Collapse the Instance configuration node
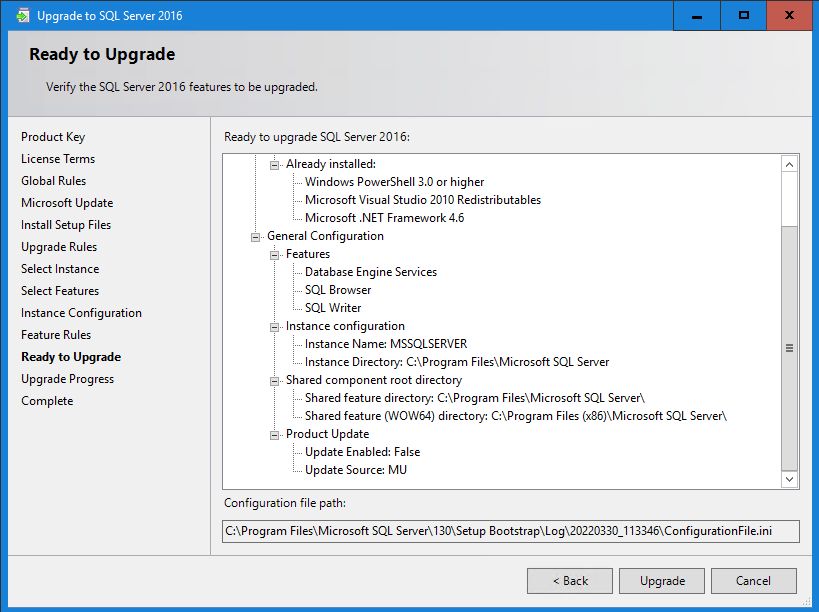The image size is (819, 612). point(274,327)
